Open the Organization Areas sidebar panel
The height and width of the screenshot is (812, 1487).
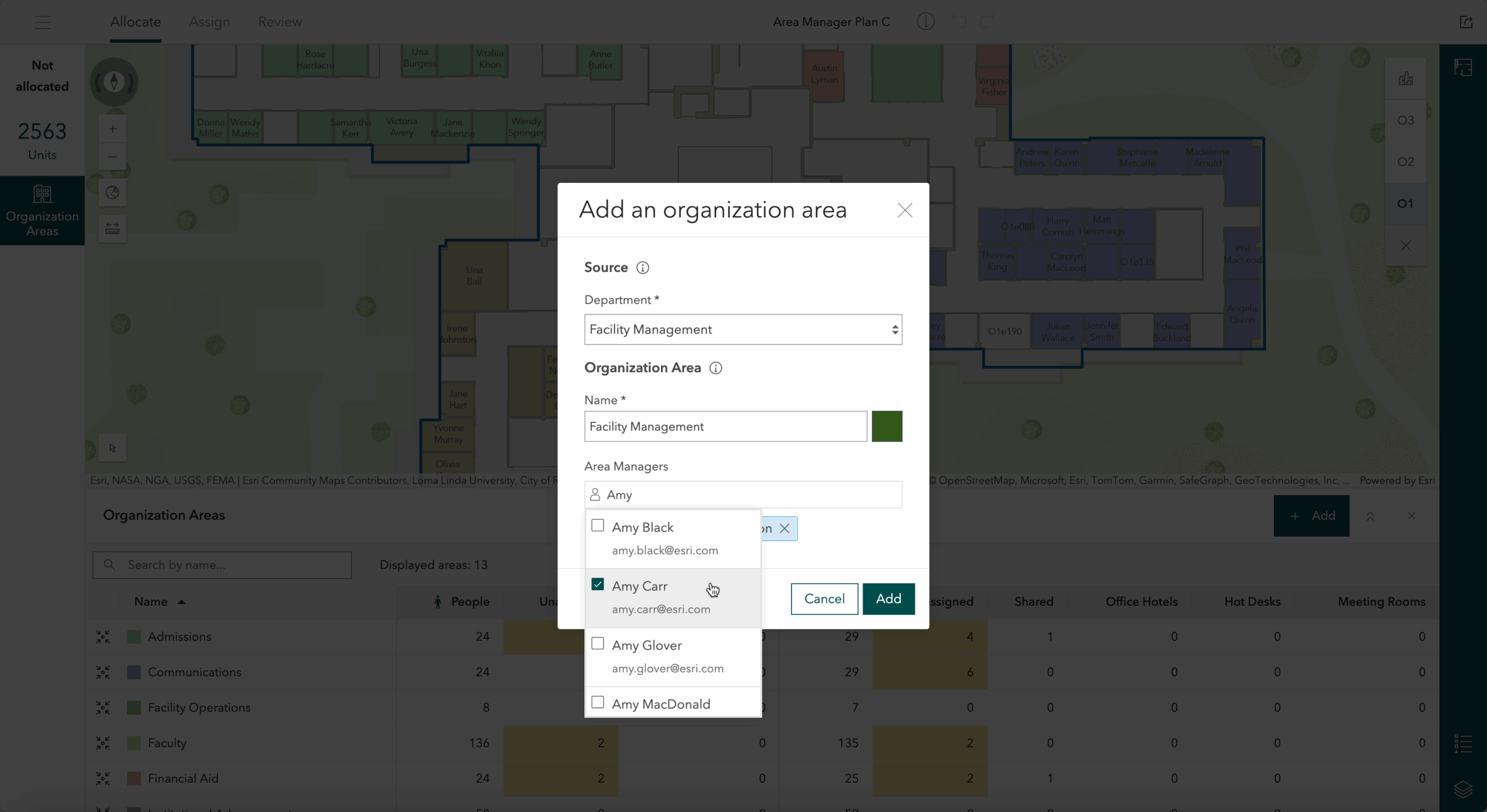tap(42, 210)
